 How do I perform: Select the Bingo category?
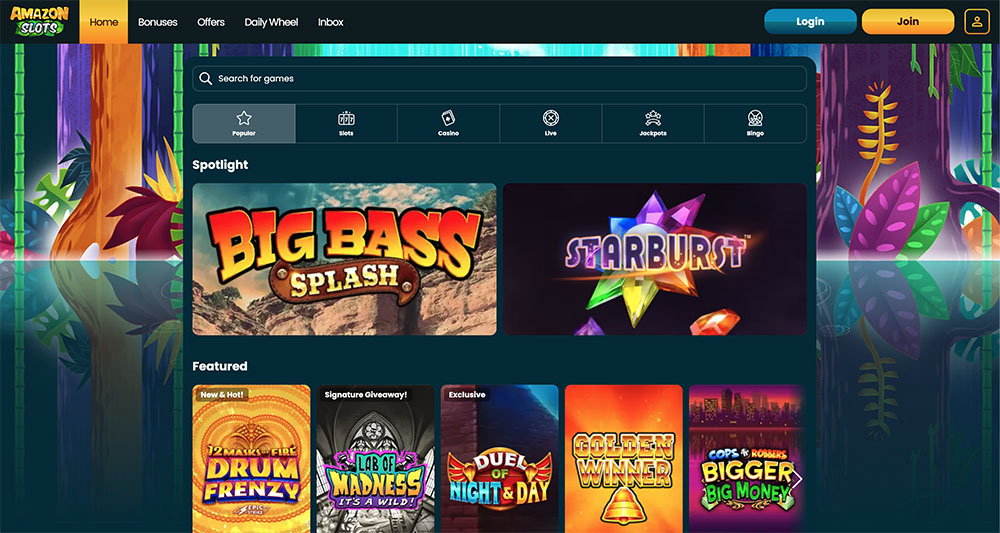click(756, 123)
